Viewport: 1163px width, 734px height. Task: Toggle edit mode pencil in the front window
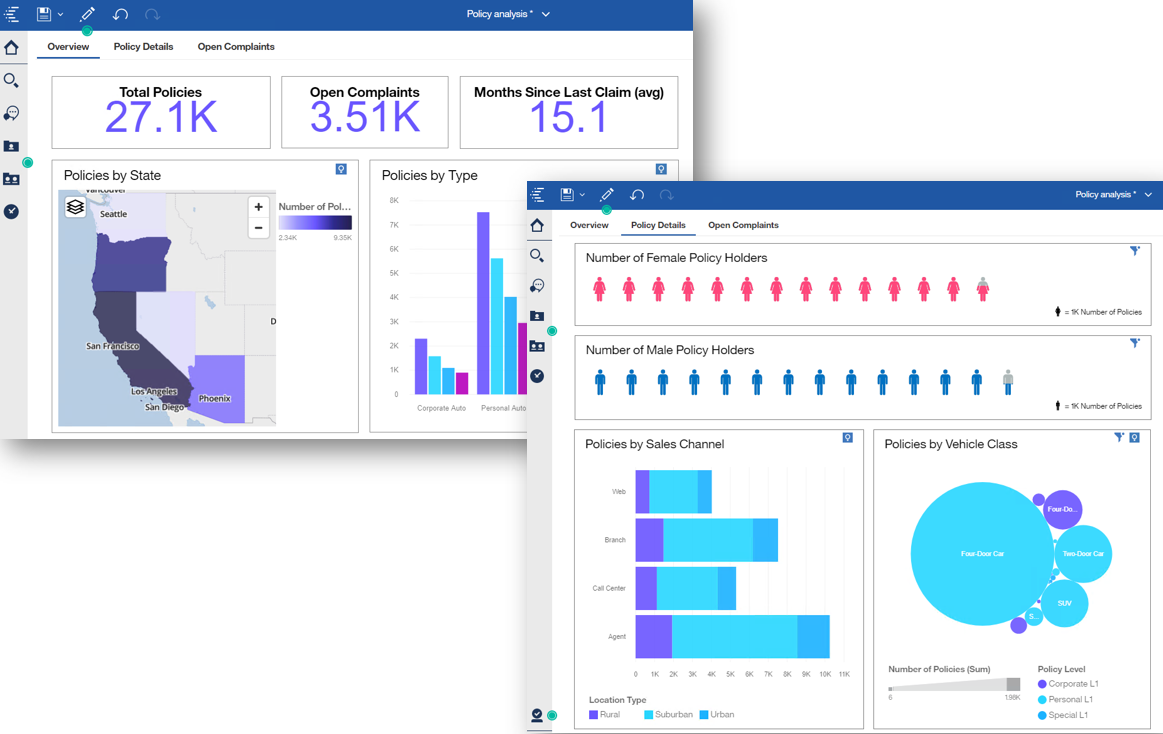[x=607, y=195]
